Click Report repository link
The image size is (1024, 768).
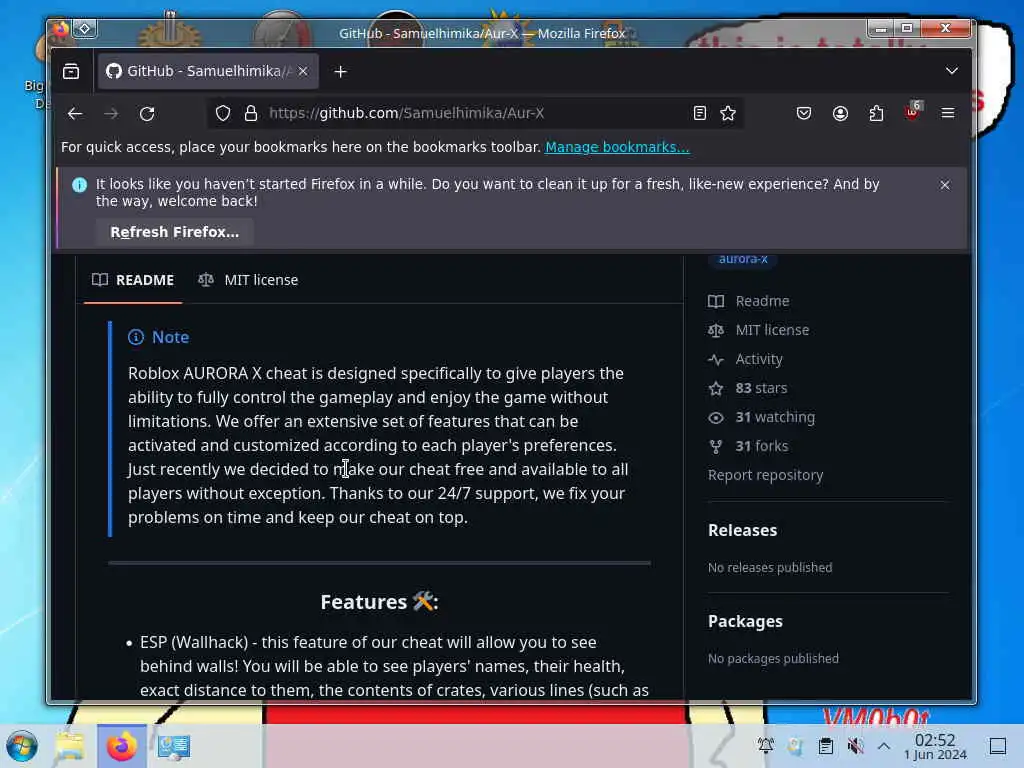pos(765,475)
